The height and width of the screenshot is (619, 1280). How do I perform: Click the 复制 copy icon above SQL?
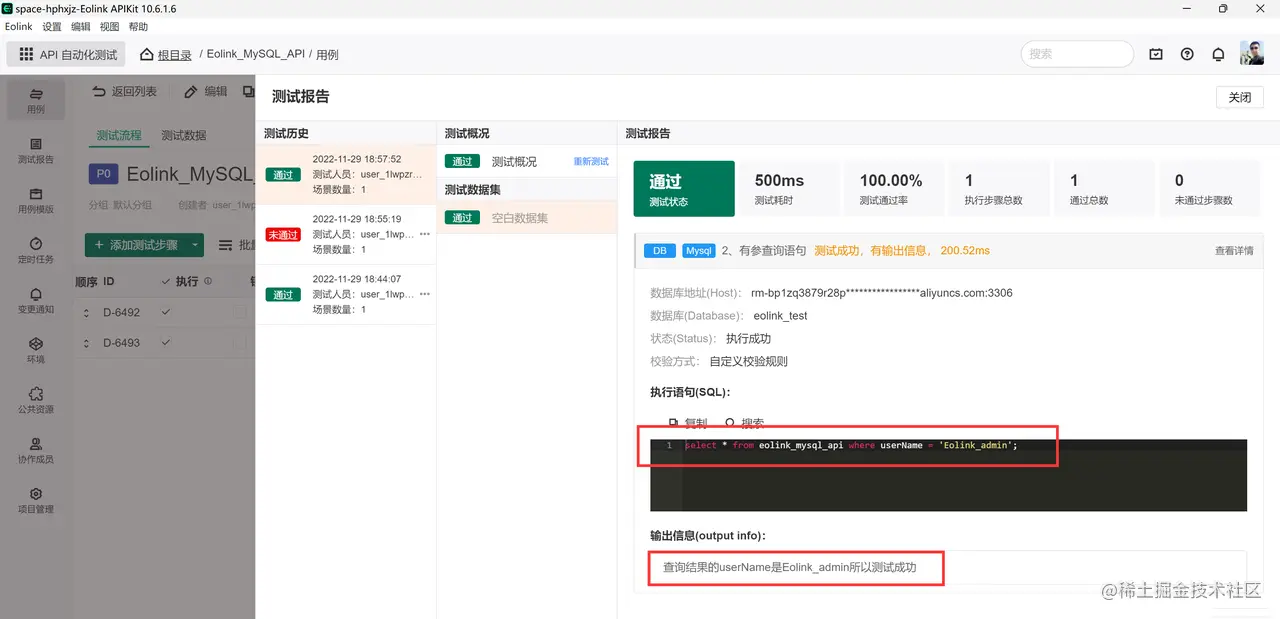pyautogui.click(x=673, y=423)
